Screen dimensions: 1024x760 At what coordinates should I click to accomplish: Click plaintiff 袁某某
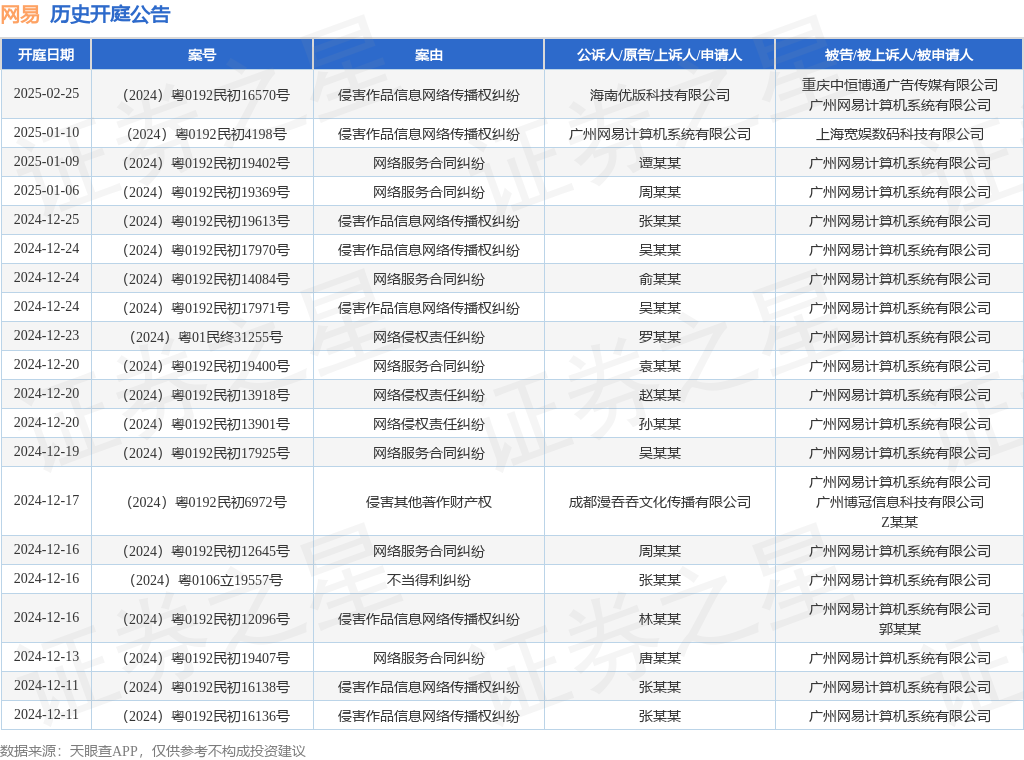[x=660, y=366]
